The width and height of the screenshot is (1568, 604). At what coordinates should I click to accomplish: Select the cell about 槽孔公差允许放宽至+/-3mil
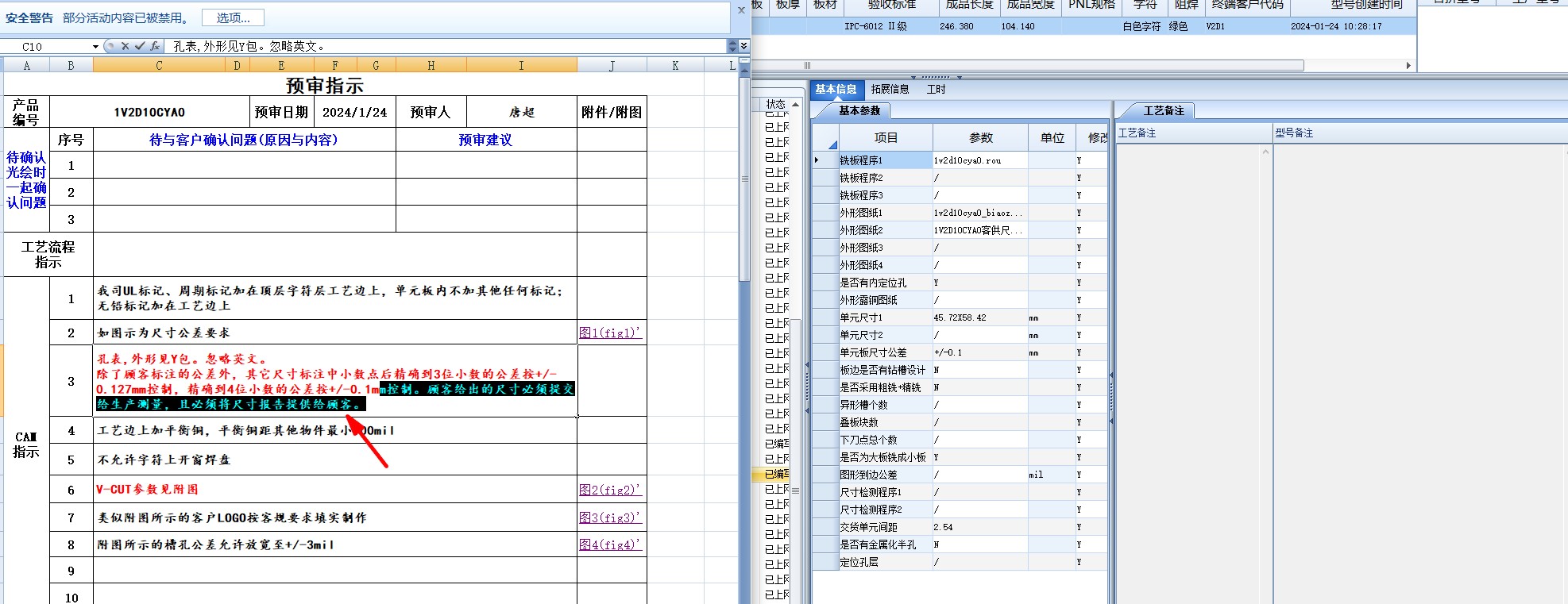click(x=335, y=545)
